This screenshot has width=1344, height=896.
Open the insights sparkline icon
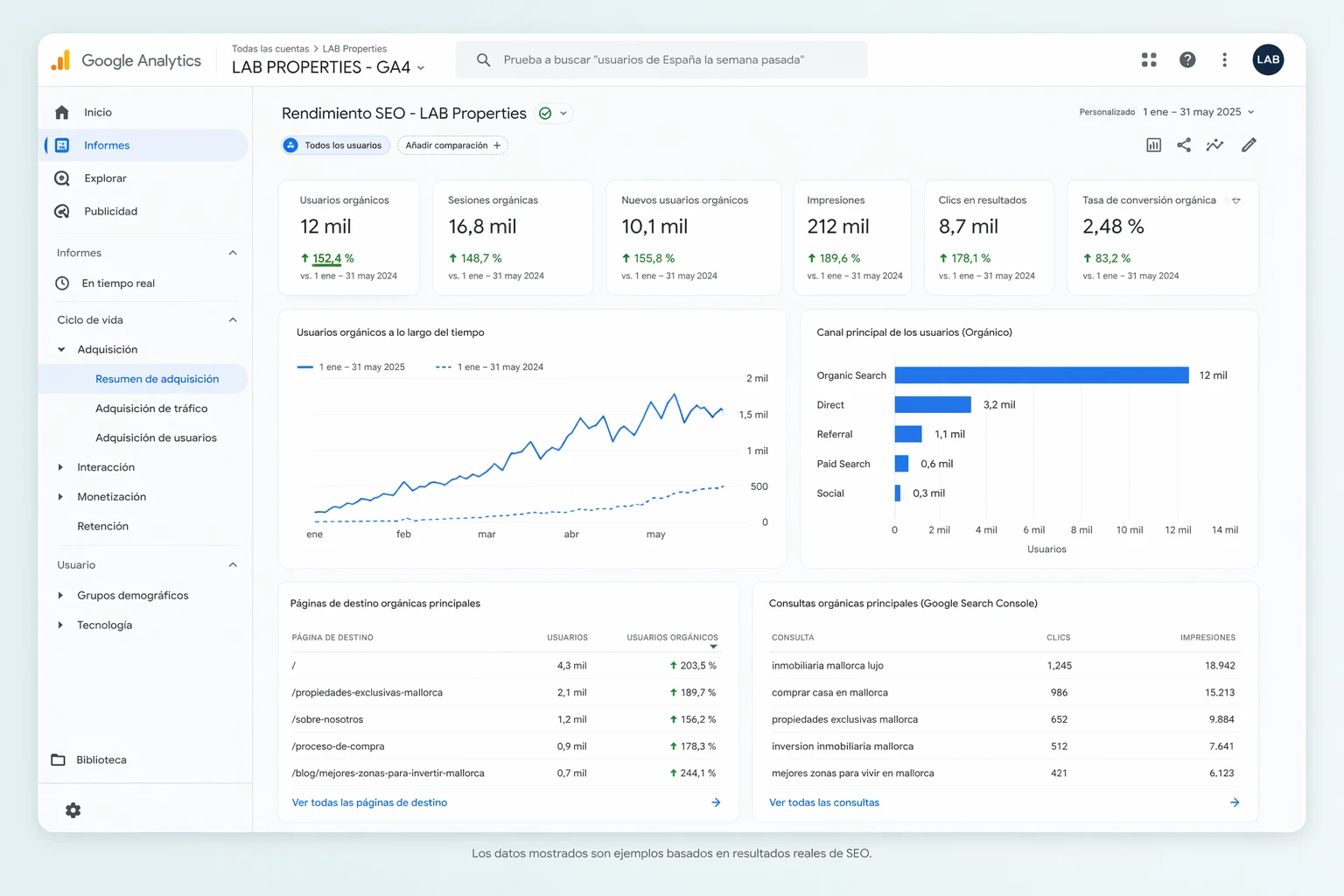(x=1214, y=145)
